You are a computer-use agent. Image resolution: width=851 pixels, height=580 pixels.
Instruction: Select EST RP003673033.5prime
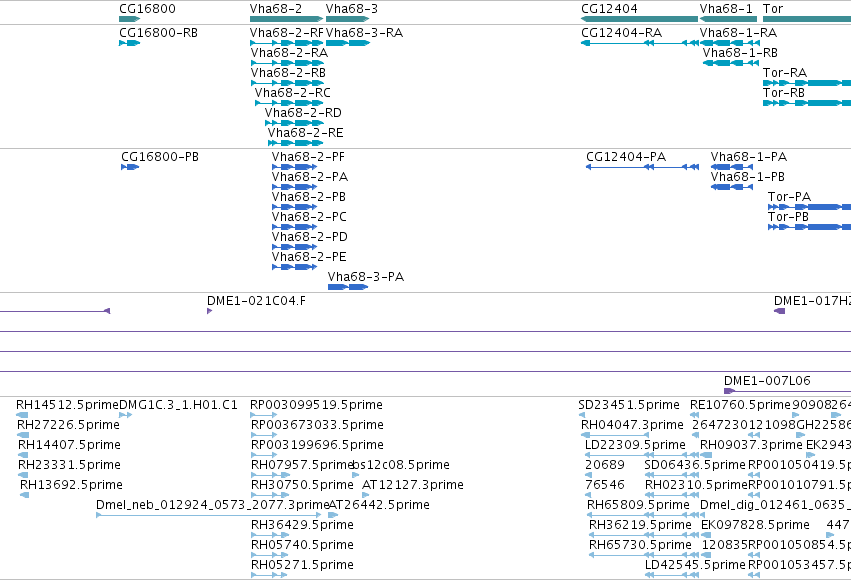coord(317,425)
